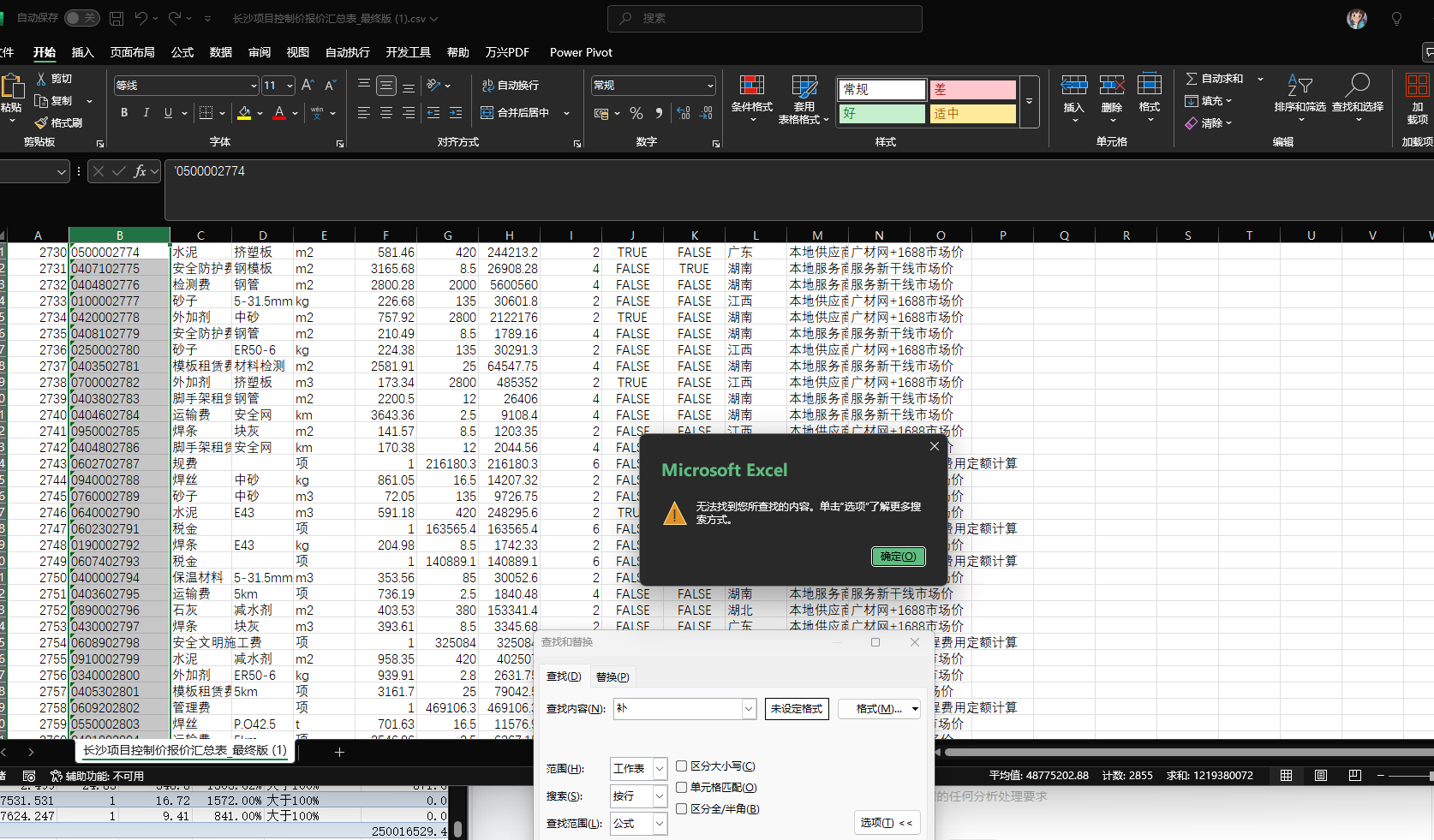The width and height of the screenshot is (1434, 840).
Task: Click the Delete cells (删除) icon
Action: (1112, 86)
